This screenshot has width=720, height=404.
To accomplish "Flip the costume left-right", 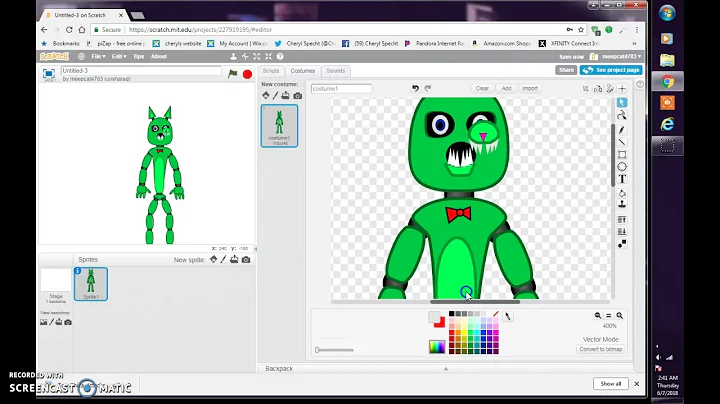I will (x=598, y=89).
